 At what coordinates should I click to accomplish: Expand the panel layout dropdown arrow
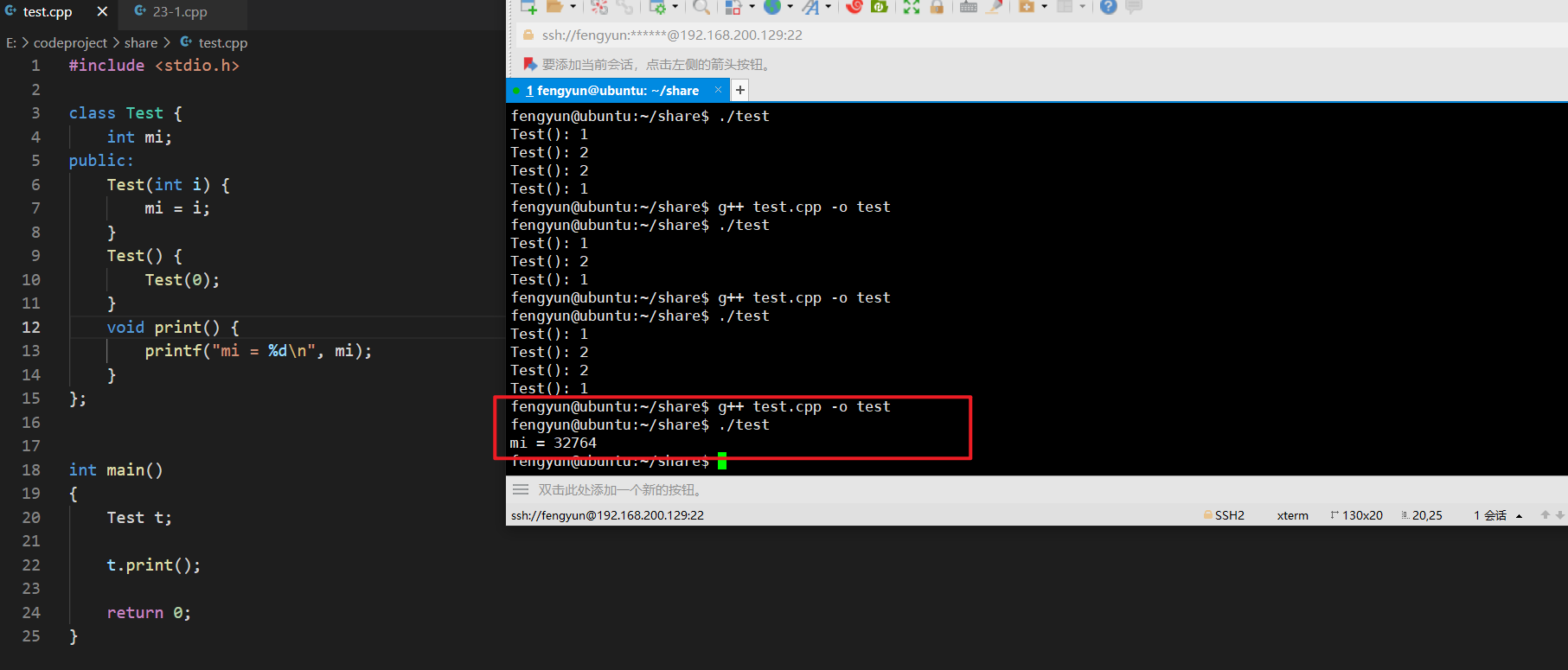1082,7
